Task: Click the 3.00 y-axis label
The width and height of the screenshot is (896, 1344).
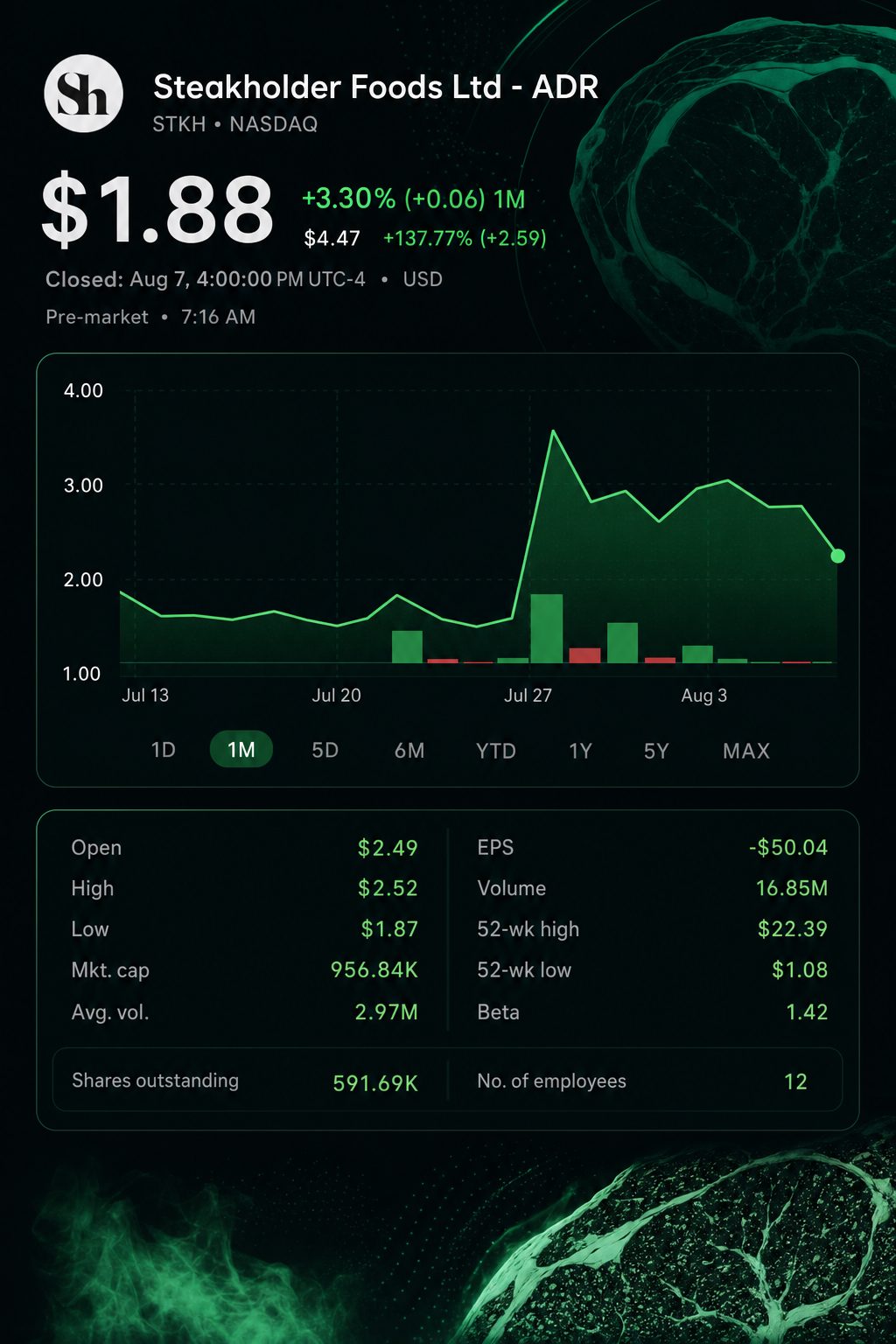Action: [x=83, y=485]
